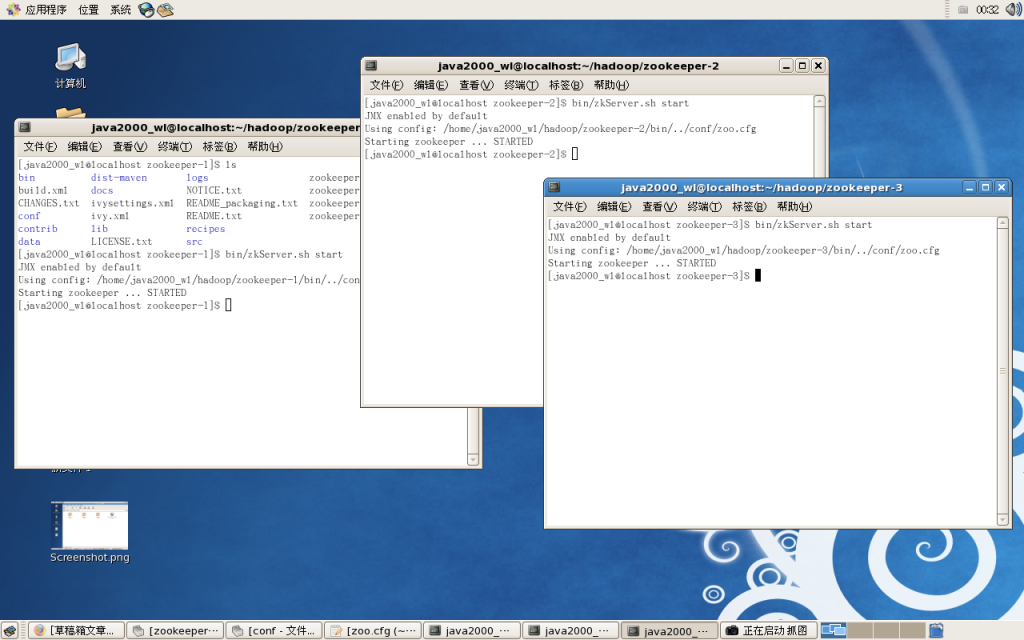Image resolution: width=1024 pixels, height=640 pixels.
Task: Click 'Starting zookeeper ... STARTED' in zookeeper-3 terminal
Action: (632, 263)
